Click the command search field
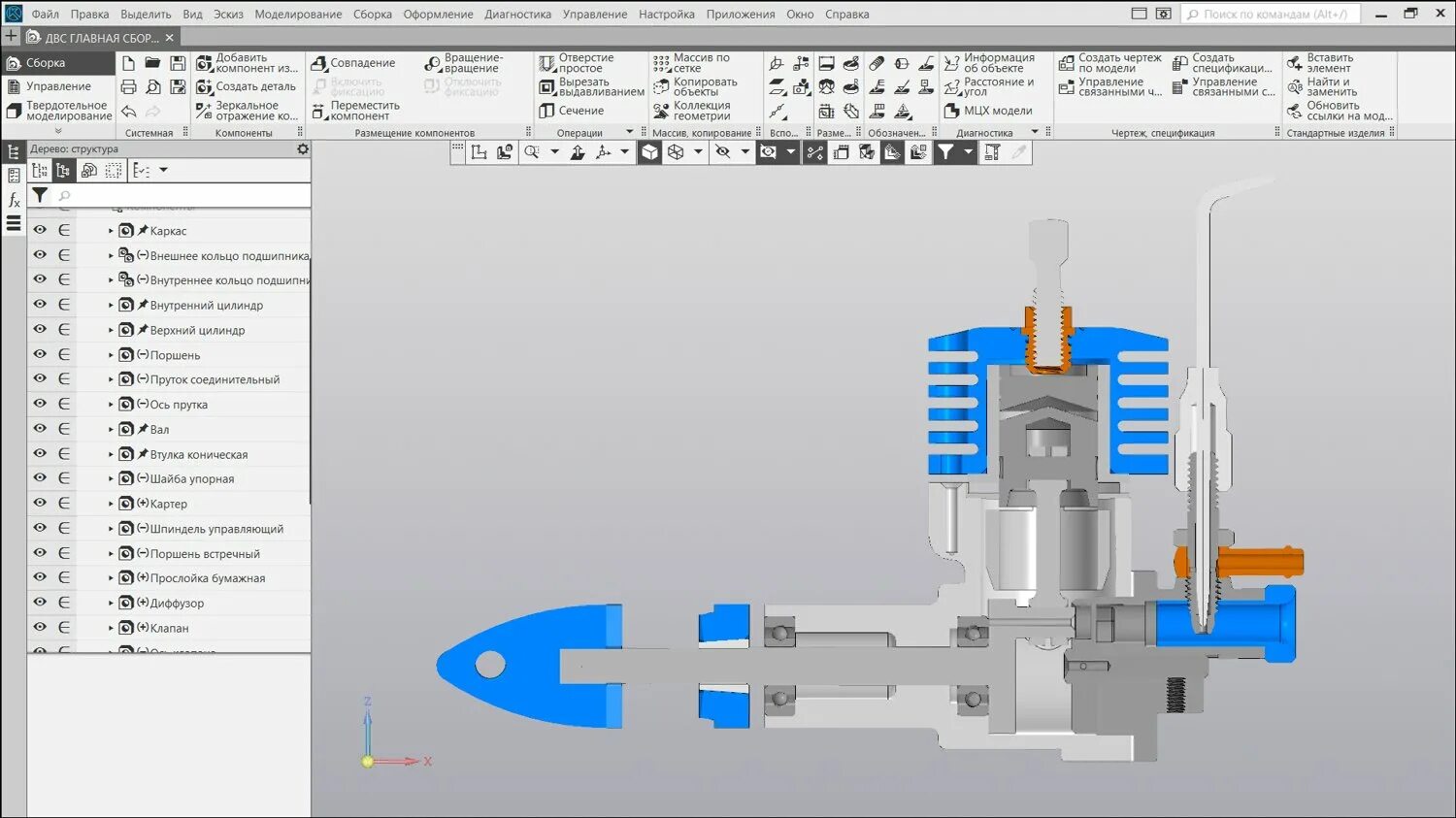Image resolution: width=1456 pixels, height=818 pixels. click(1271, 15)
